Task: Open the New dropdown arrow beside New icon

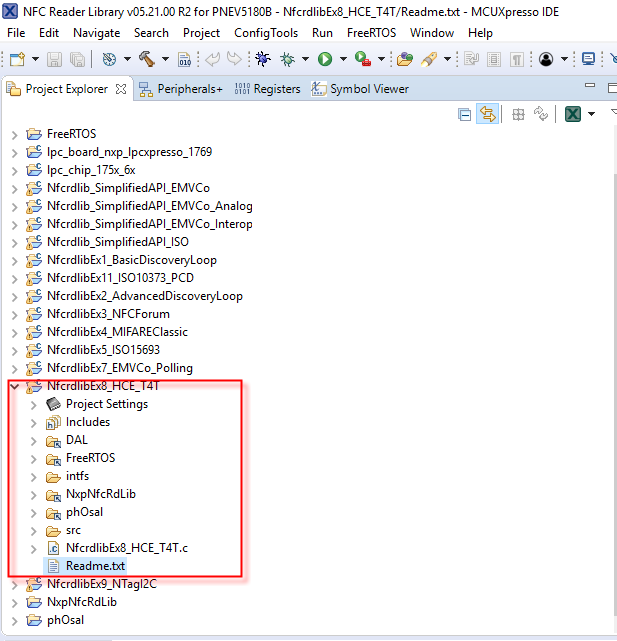Action: [x=35, y=60]
